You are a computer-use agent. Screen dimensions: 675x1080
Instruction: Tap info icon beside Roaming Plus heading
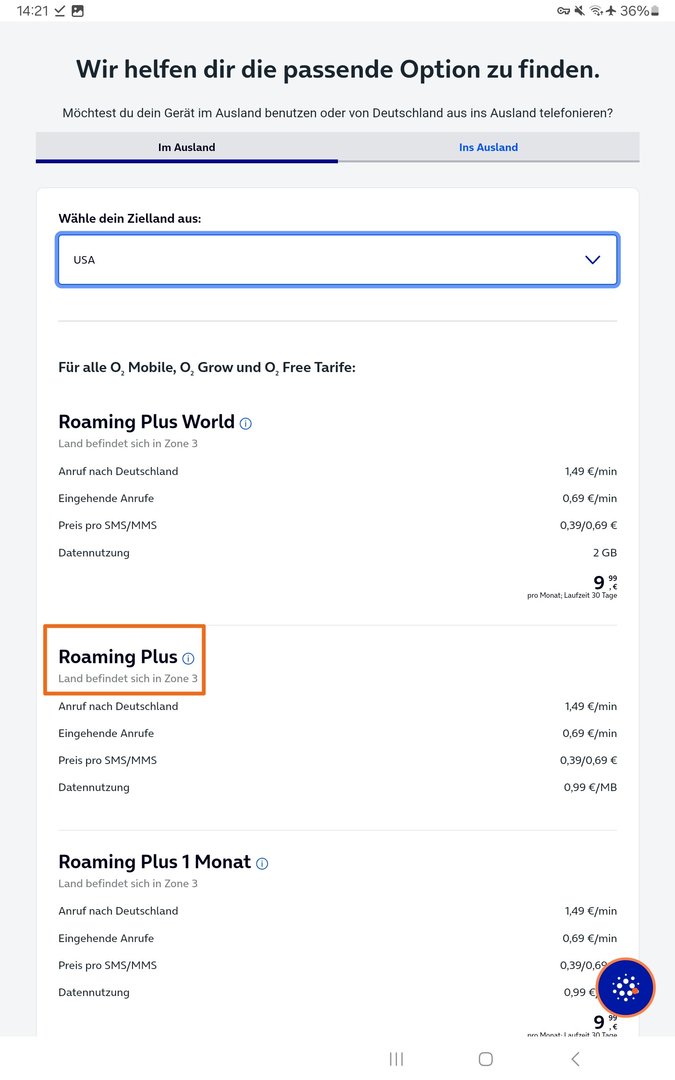pyautogui.click(x=188, y=658)
